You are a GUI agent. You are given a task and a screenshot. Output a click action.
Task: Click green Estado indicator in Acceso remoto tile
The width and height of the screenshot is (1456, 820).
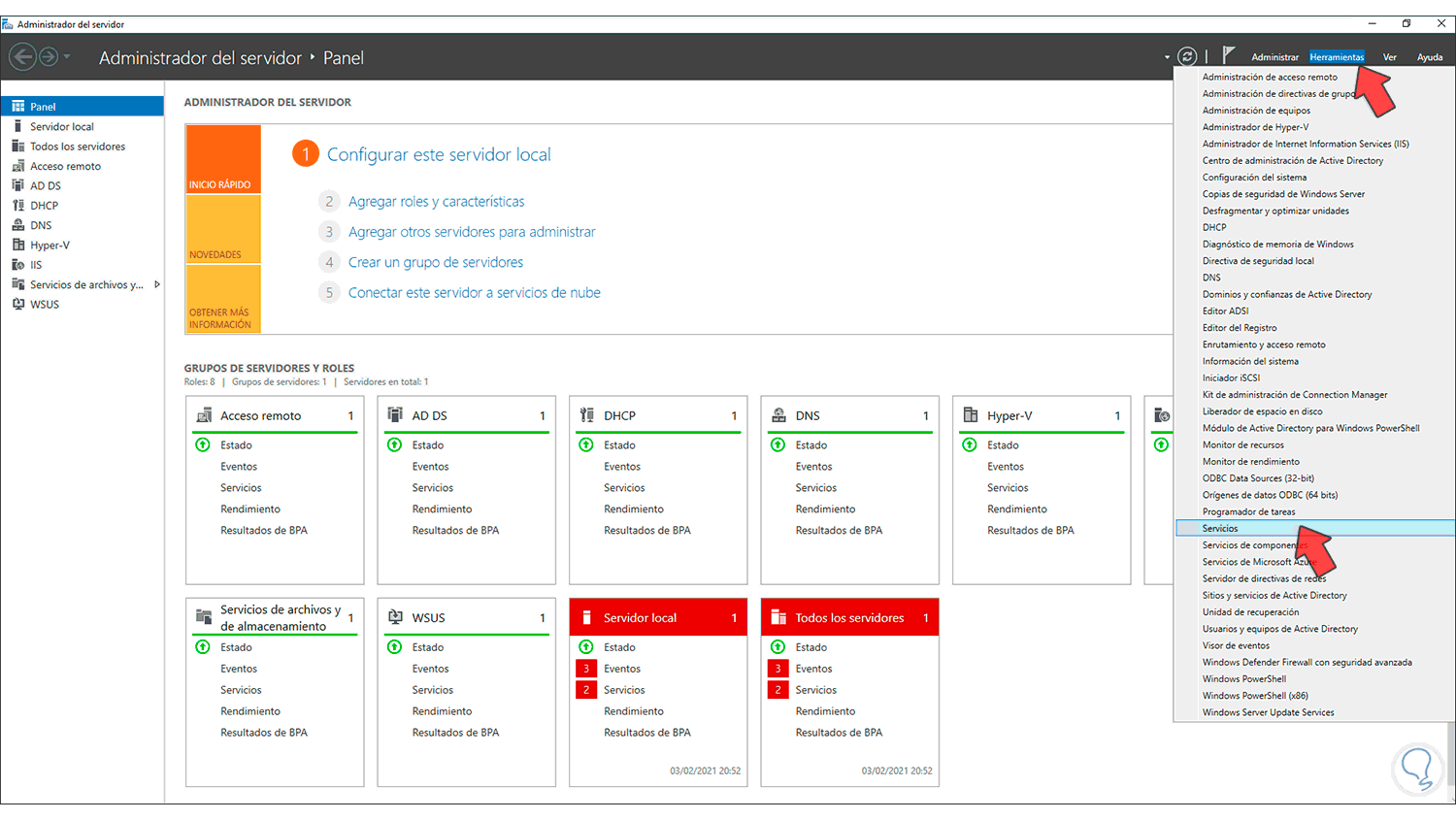(x=203, y=445)
